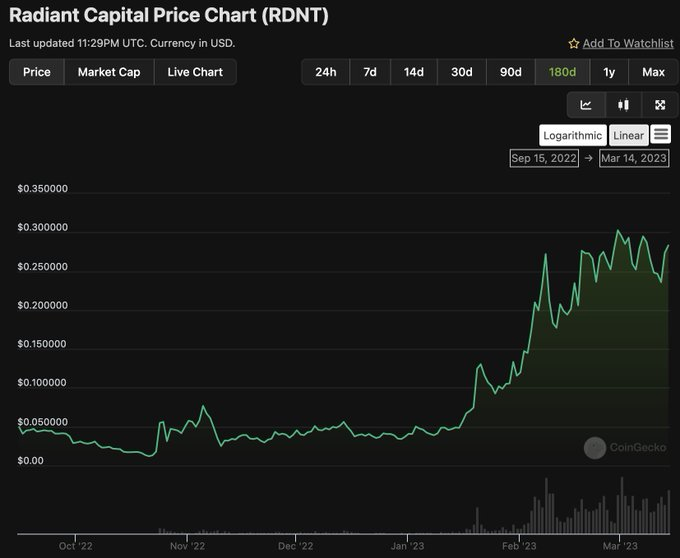
Task: Set chart range to 1y
Action: click(609, 72)
